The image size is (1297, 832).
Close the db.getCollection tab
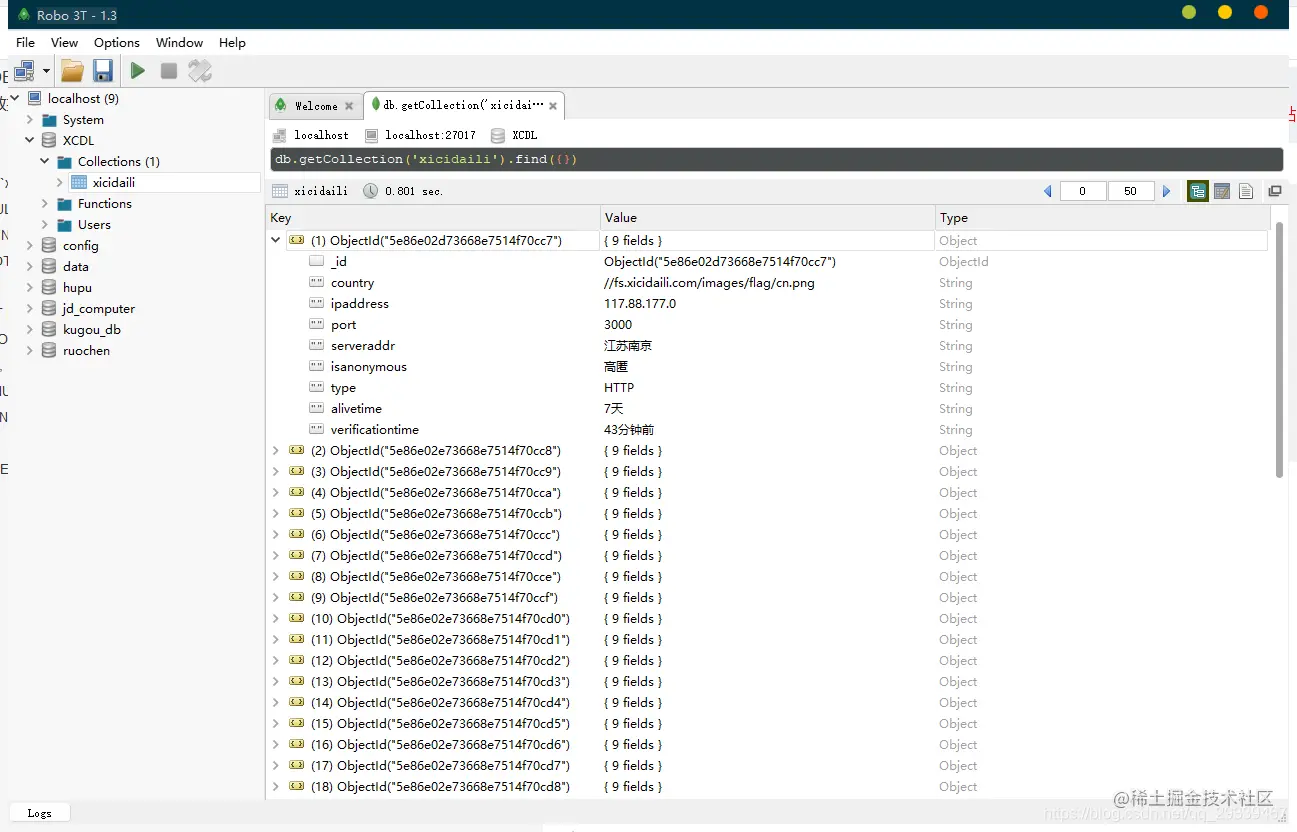tap(553, 105)
